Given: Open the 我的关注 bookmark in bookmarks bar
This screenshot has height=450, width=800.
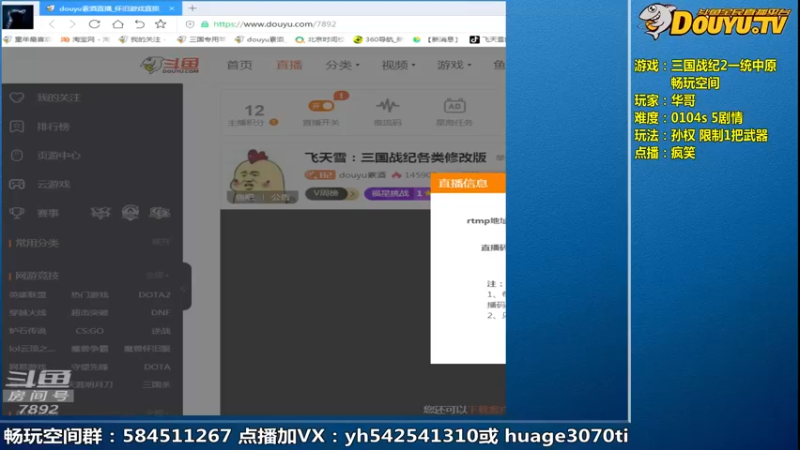Looking at the screenshot, I should click(142, 39).
